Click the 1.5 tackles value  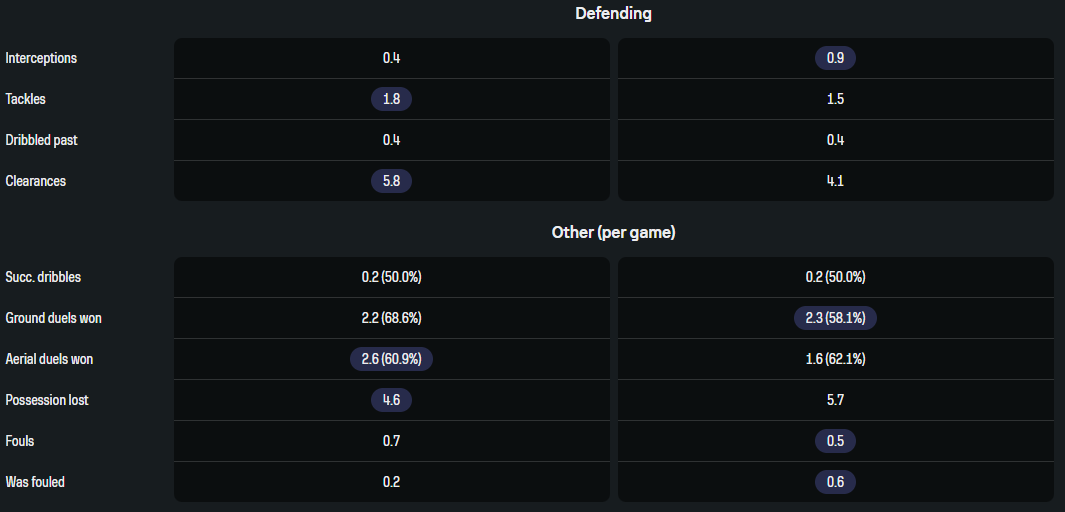click(x=835, y=99)
